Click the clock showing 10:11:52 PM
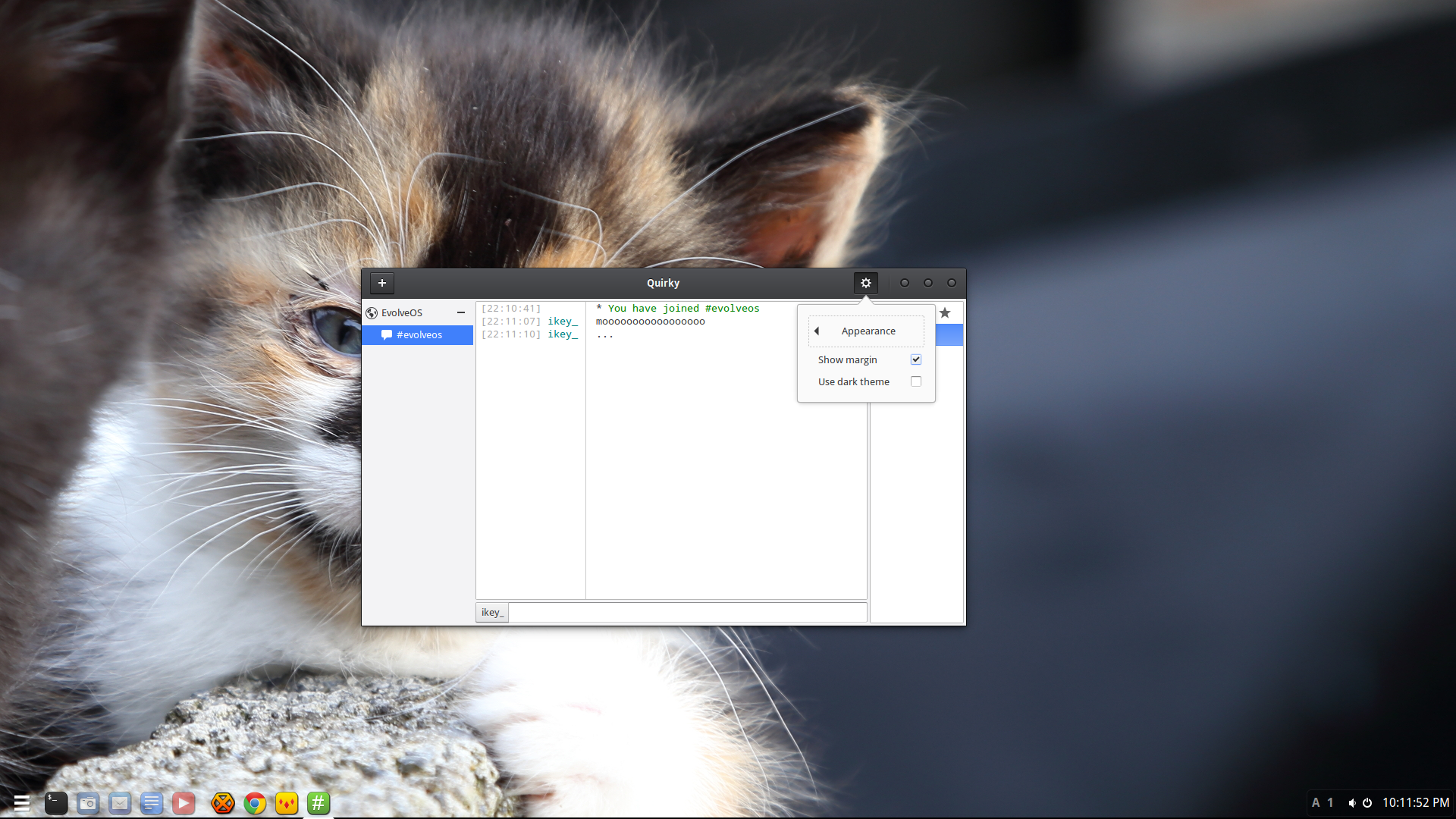This screenshot has height=819, width=1456. pos(1416,802)
